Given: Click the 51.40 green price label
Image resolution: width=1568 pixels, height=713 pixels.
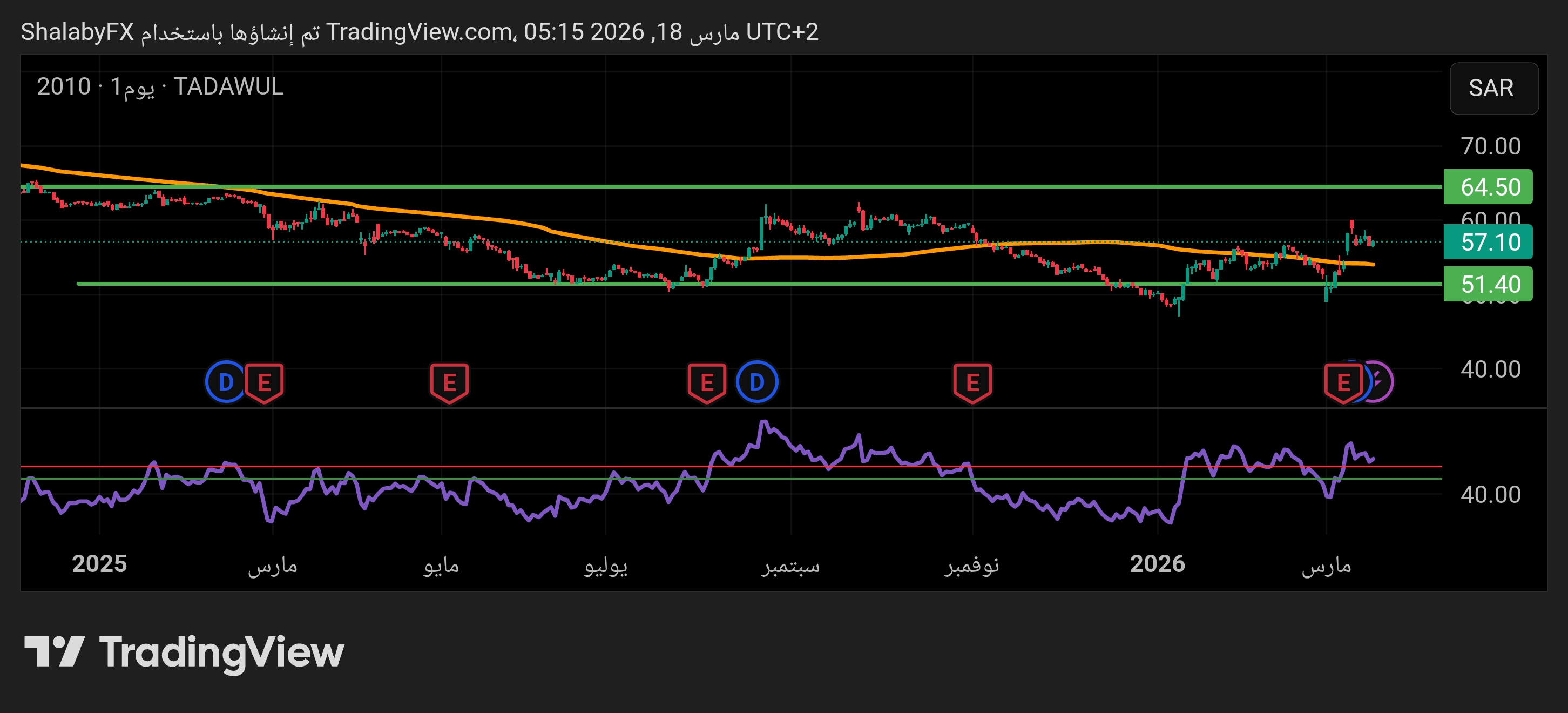Looking at the screenshot, I should 1489,284.
